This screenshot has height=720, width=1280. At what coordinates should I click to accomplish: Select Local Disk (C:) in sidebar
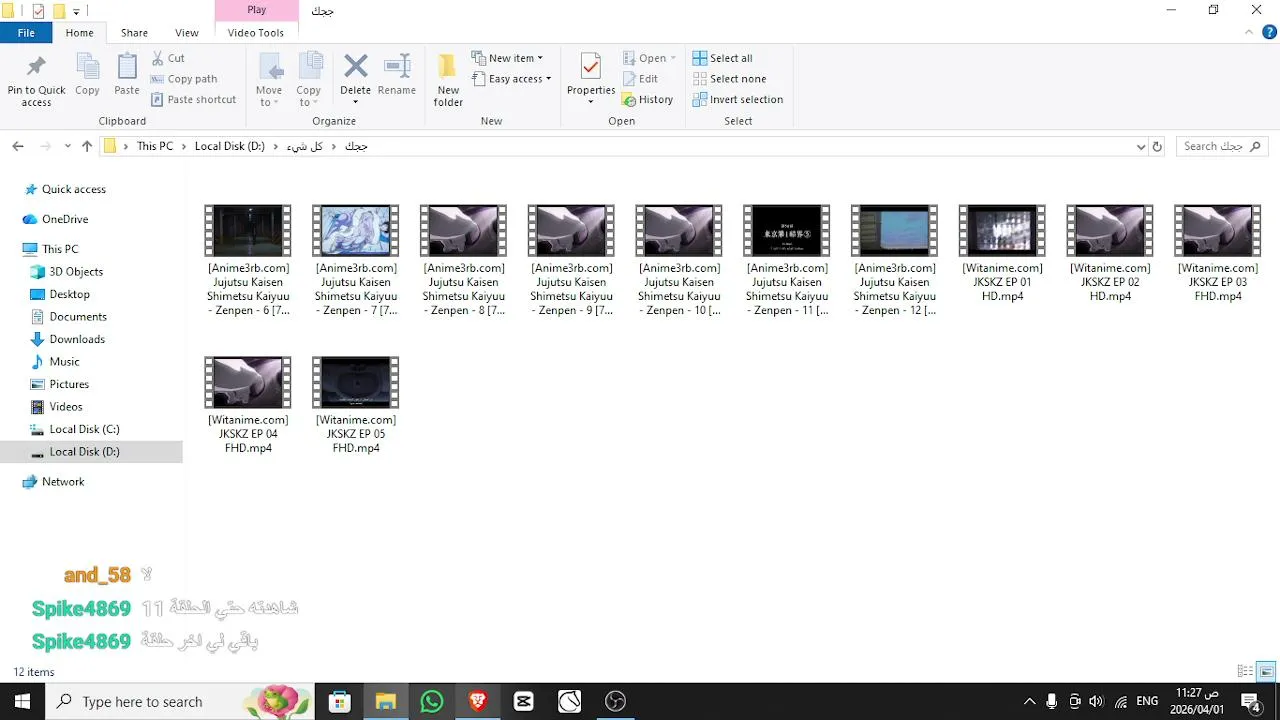point(84,429)
